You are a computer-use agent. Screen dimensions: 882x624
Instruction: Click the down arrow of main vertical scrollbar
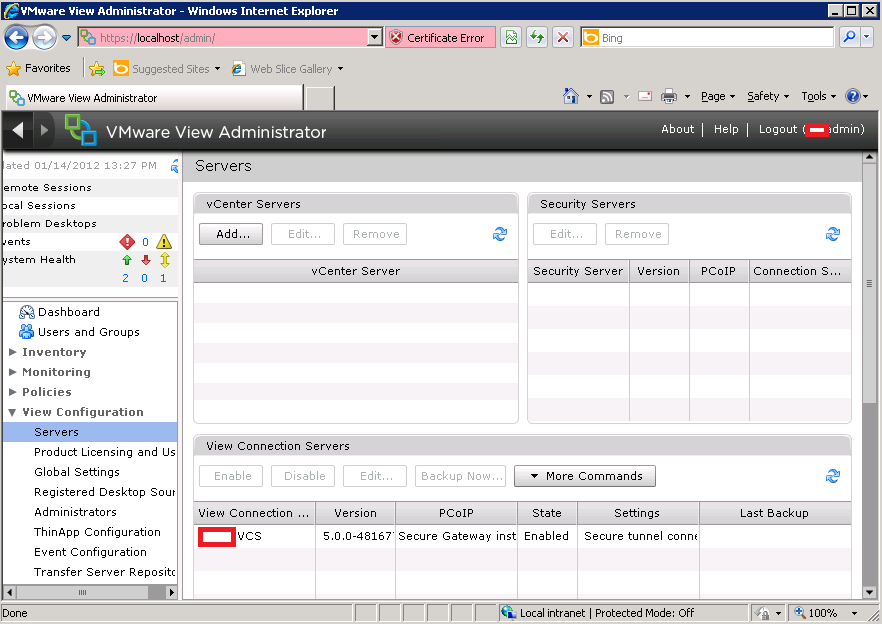coord(869,592)
